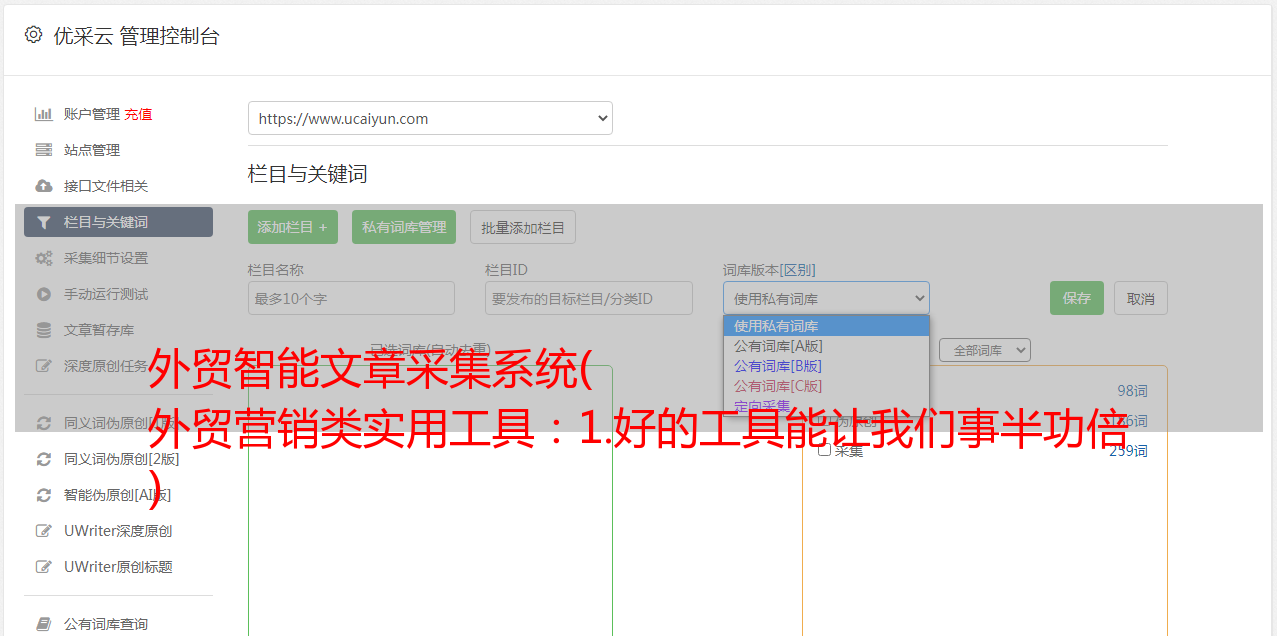
Task: Open 手动运行测试 in the sidebar
Action: tap(106, 294)
